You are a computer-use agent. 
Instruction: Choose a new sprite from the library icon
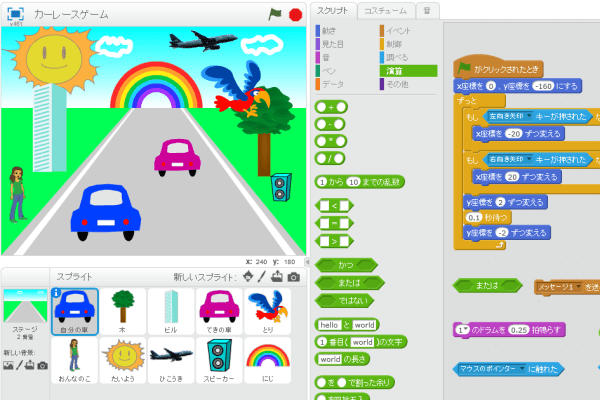[x=248, y=277]
